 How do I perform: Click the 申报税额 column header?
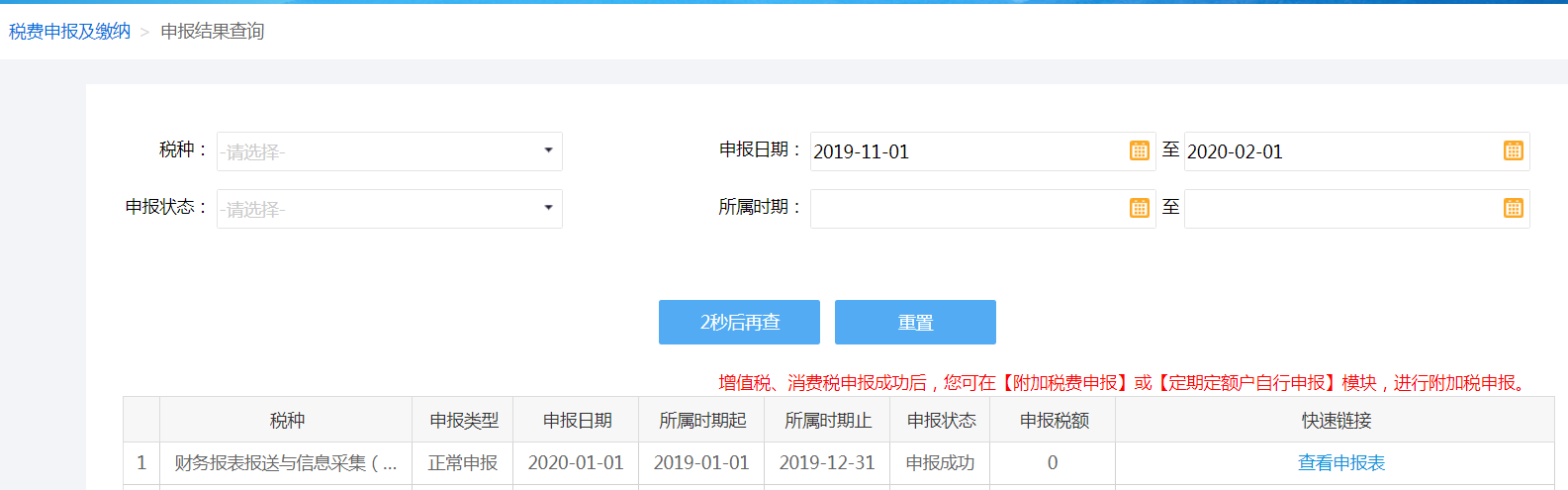[1054, 421]
